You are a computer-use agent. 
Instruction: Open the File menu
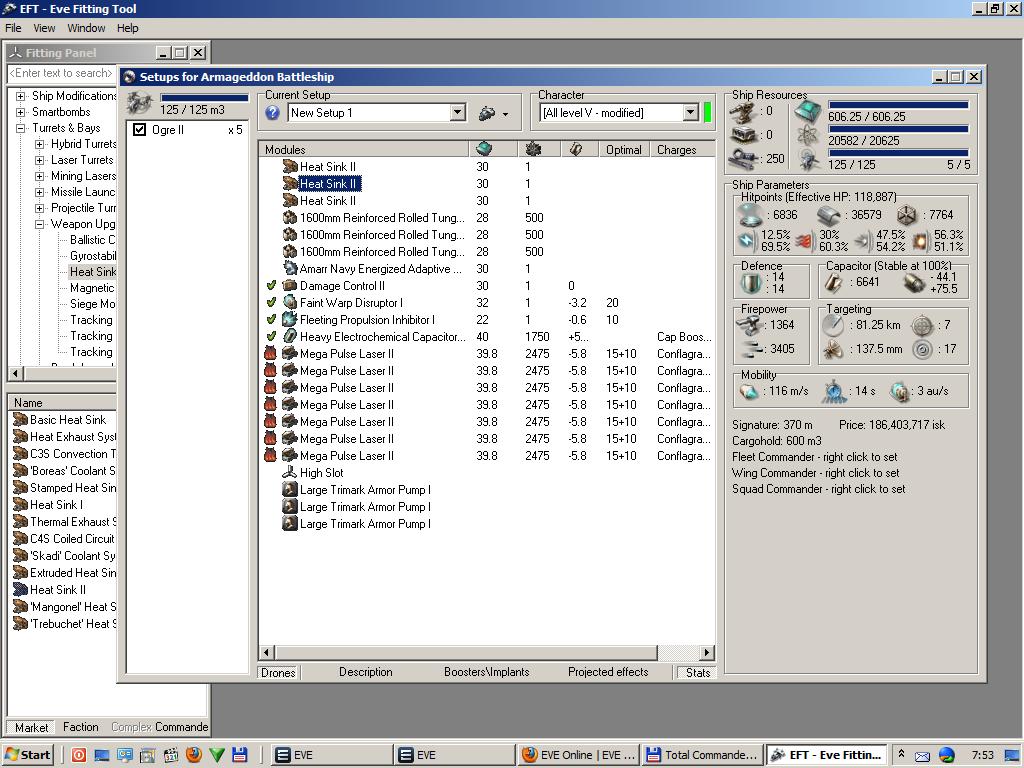point(13,28)
